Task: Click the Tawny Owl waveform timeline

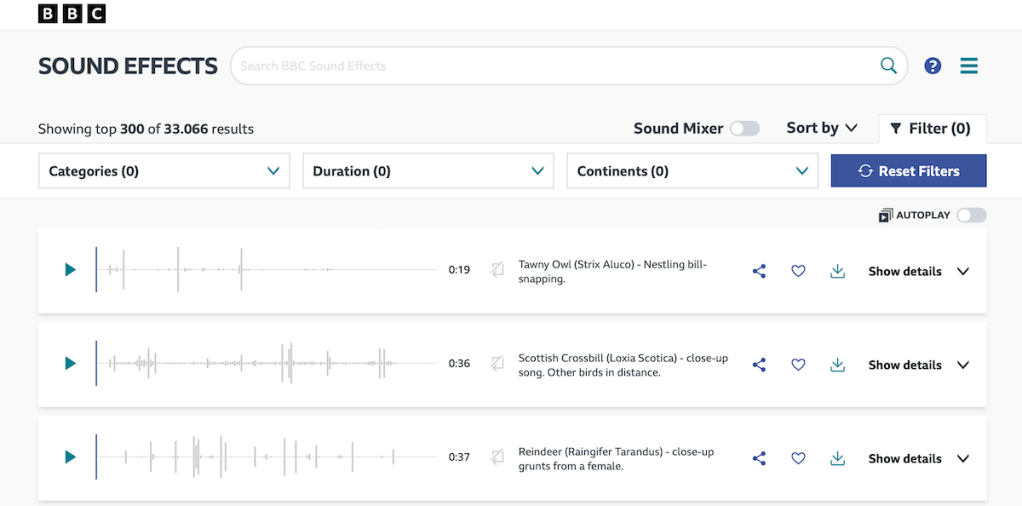Action: (x=270, y=270)
